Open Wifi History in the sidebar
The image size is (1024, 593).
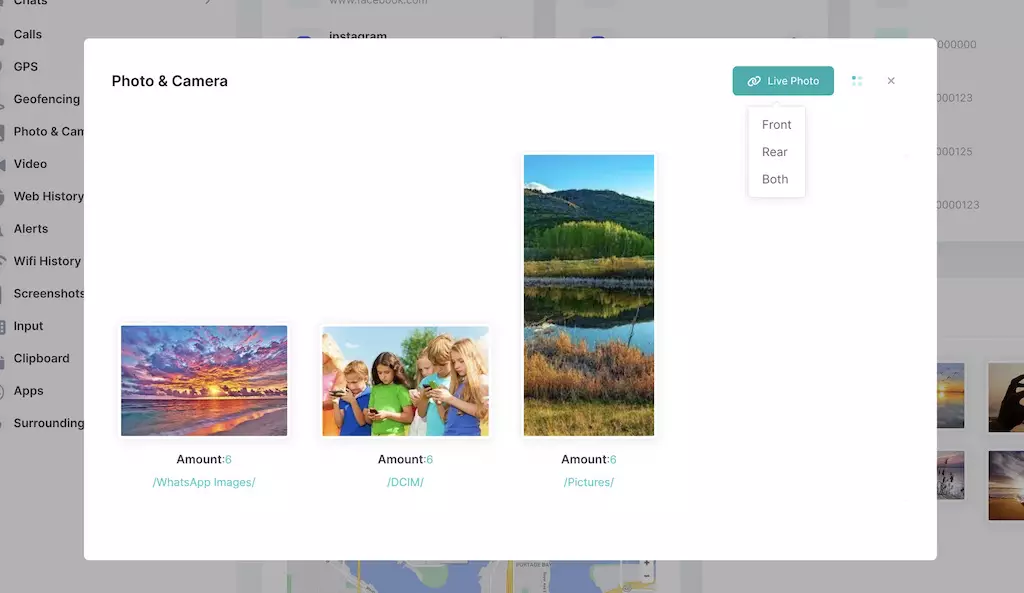point(47,261)
